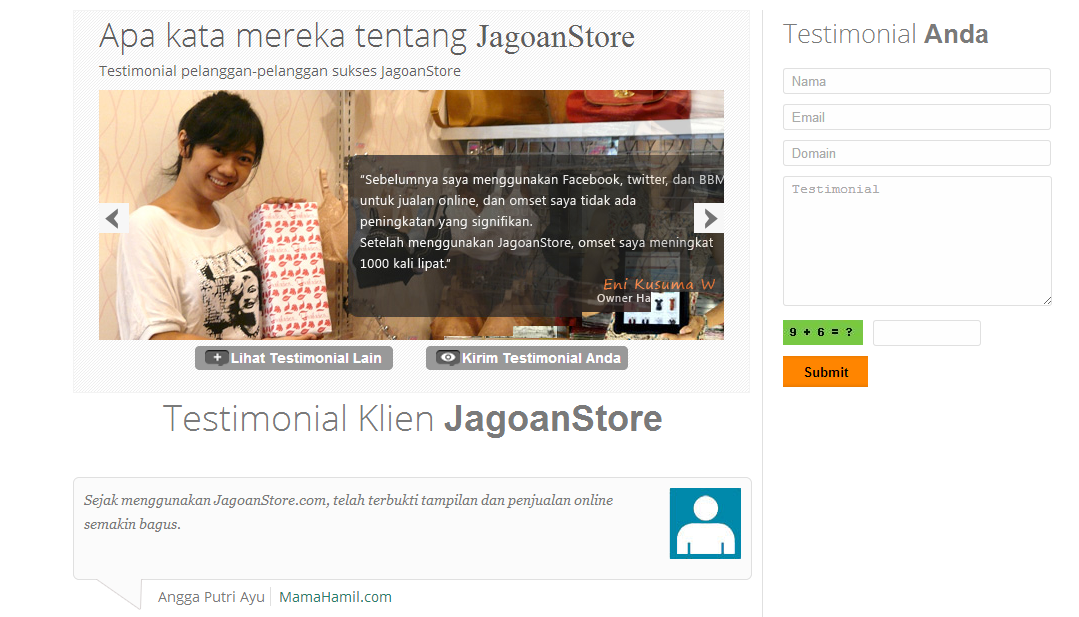Click the quote text starting 'Sejak menggunakan JagoanStore.com'
Viewport: 1079px width, 617px height.
[348, 512]
